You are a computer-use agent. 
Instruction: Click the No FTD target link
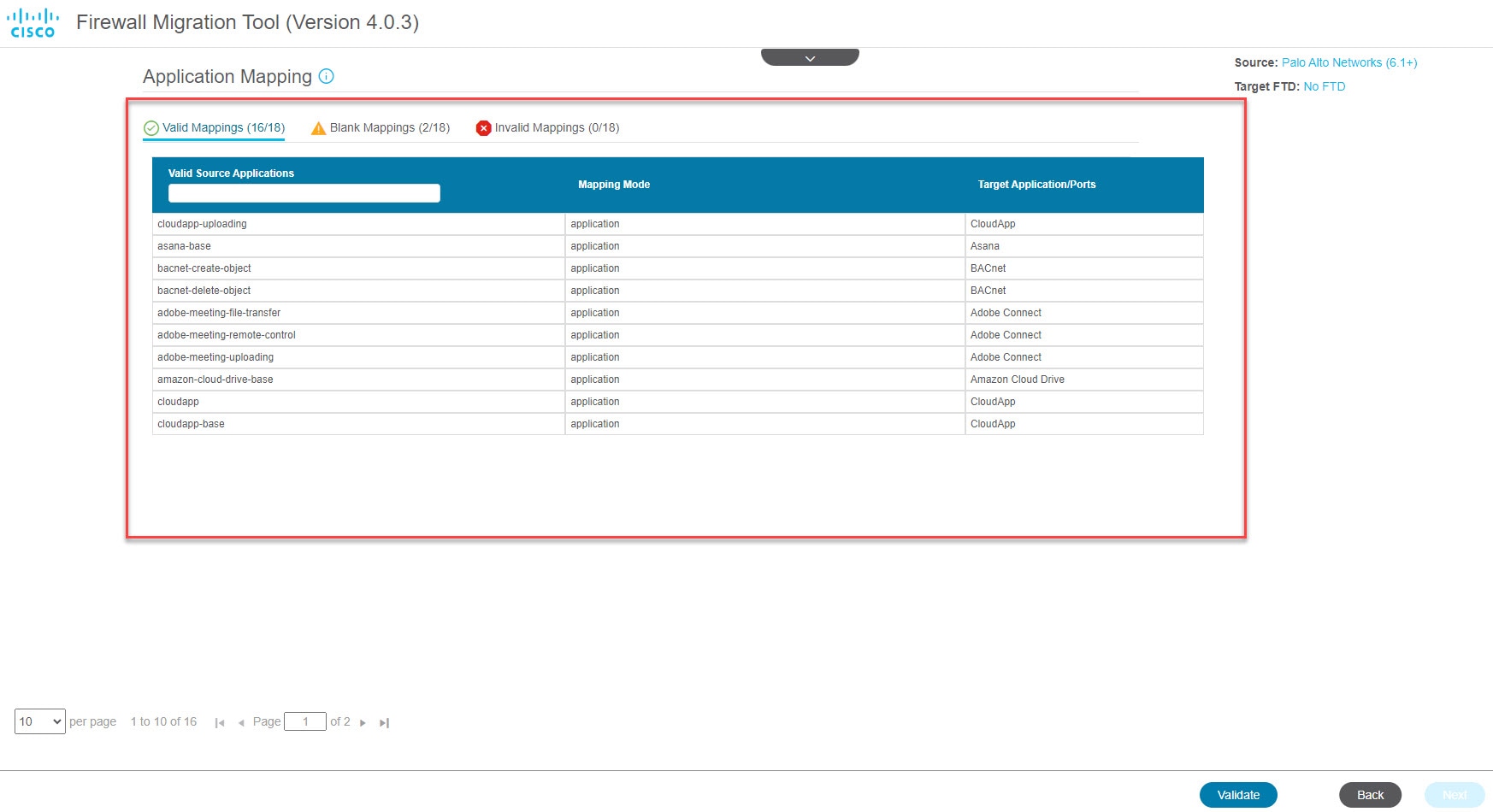point(1324,86)
